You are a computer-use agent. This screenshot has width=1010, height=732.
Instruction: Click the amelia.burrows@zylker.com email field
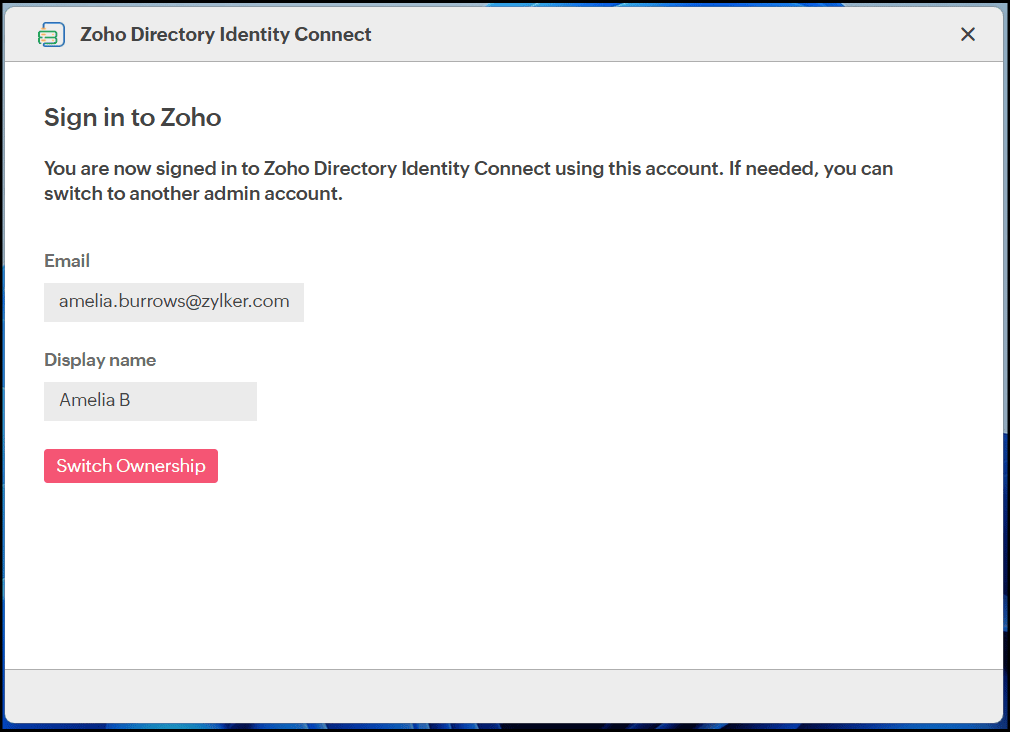pyautogui.click(x=174, y=302)
